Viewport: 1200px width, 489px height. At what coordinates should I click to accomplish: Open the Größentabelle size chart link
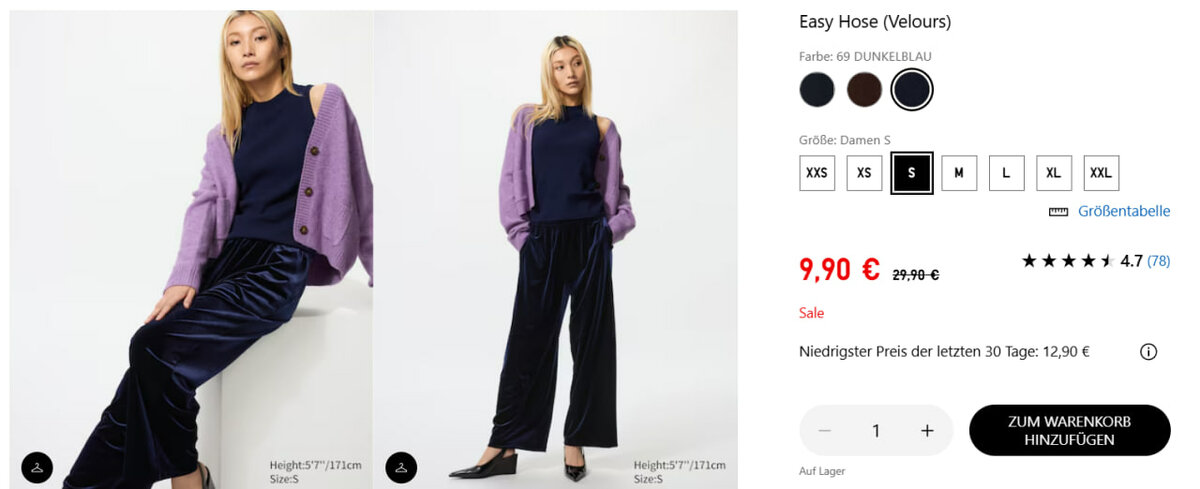[x=1124, y=212]
